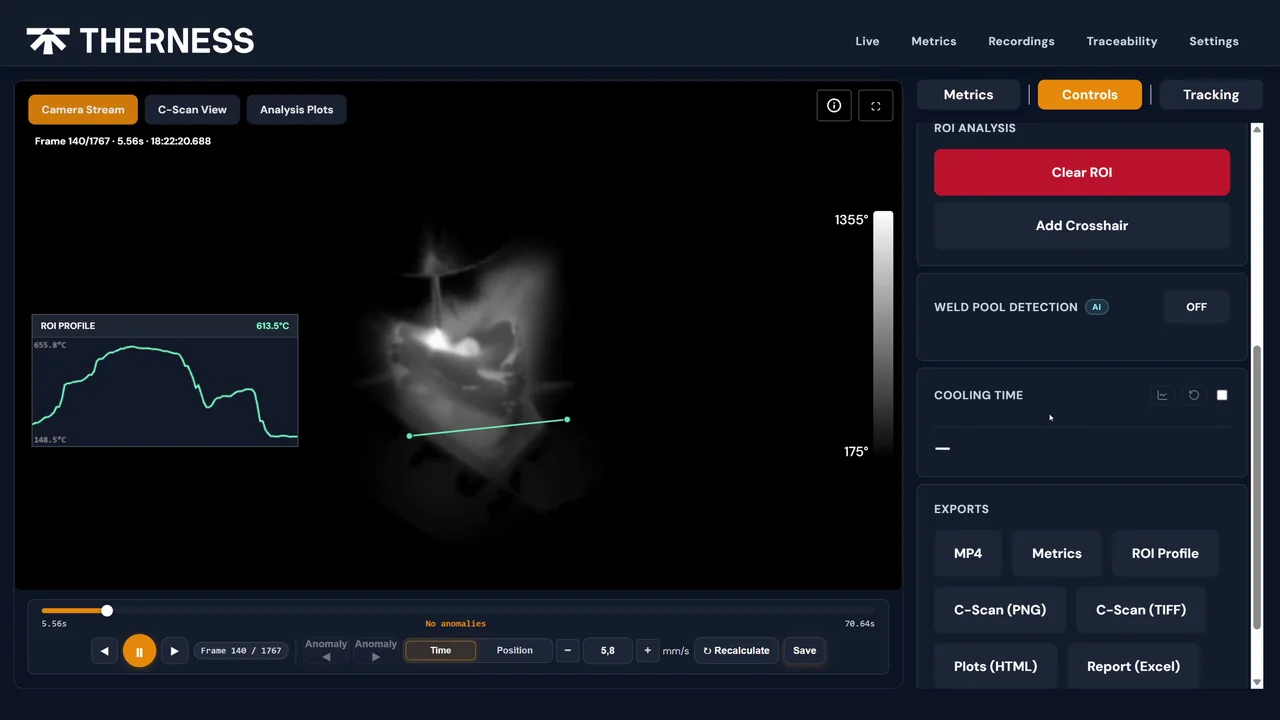Select the Position axis mode

coord(515,651)
